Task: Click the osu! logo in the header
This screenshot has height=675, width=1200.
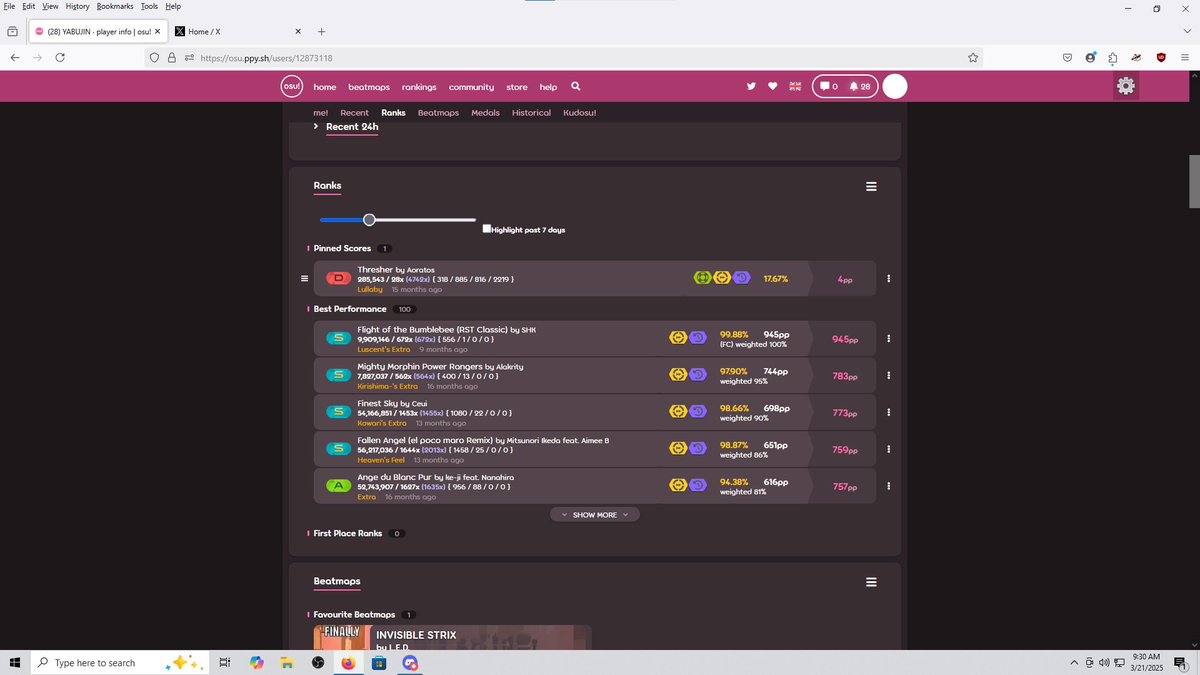Action: pos(291,86)
